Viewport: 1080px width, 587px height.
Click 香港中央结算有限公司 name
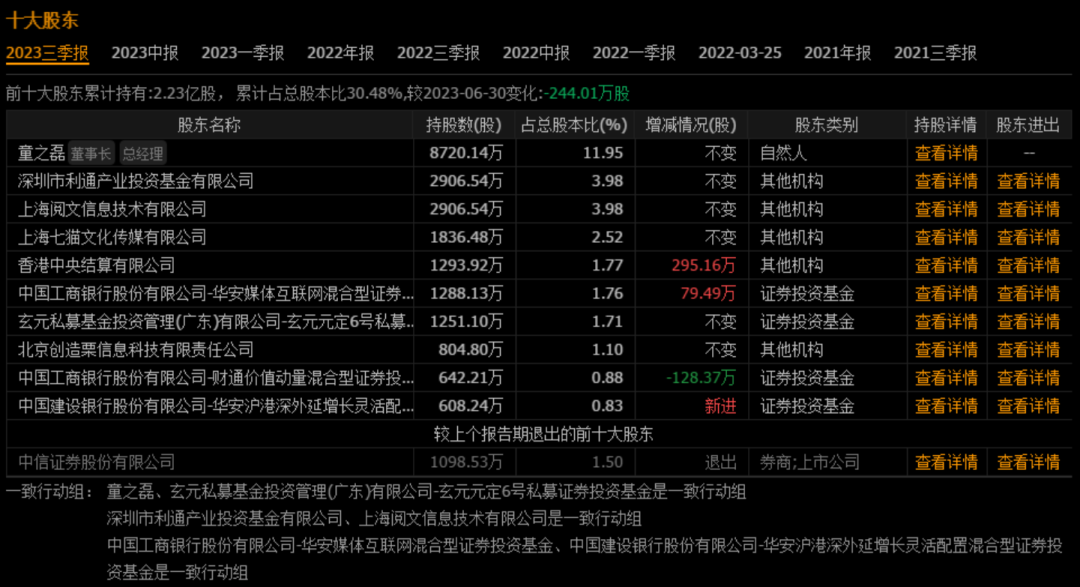click(x=96, y=265)
